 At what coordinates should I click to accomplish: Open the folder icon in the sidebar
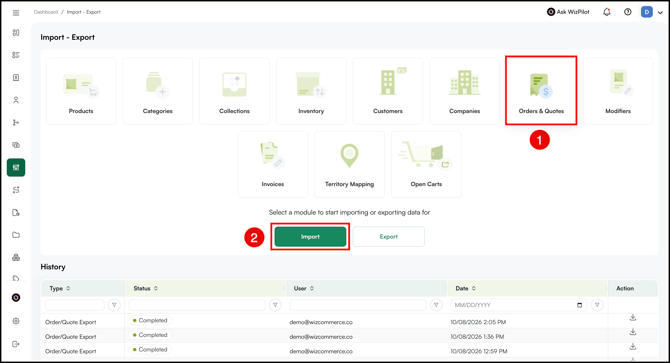16,235
